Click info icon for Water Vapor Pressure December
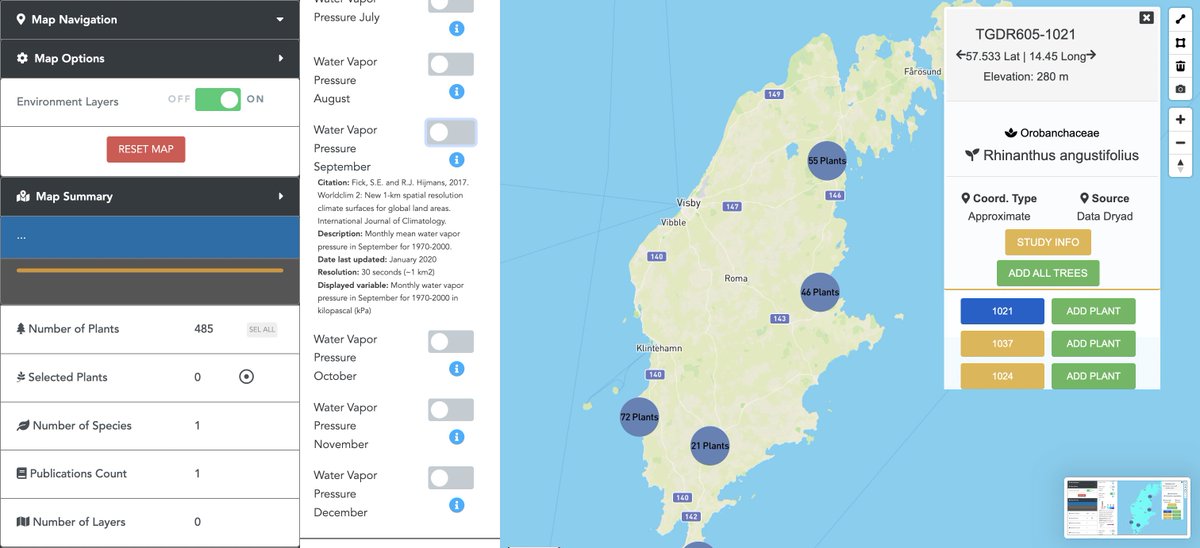This screenshot has height=548, width=1200. tap(457, 505)
